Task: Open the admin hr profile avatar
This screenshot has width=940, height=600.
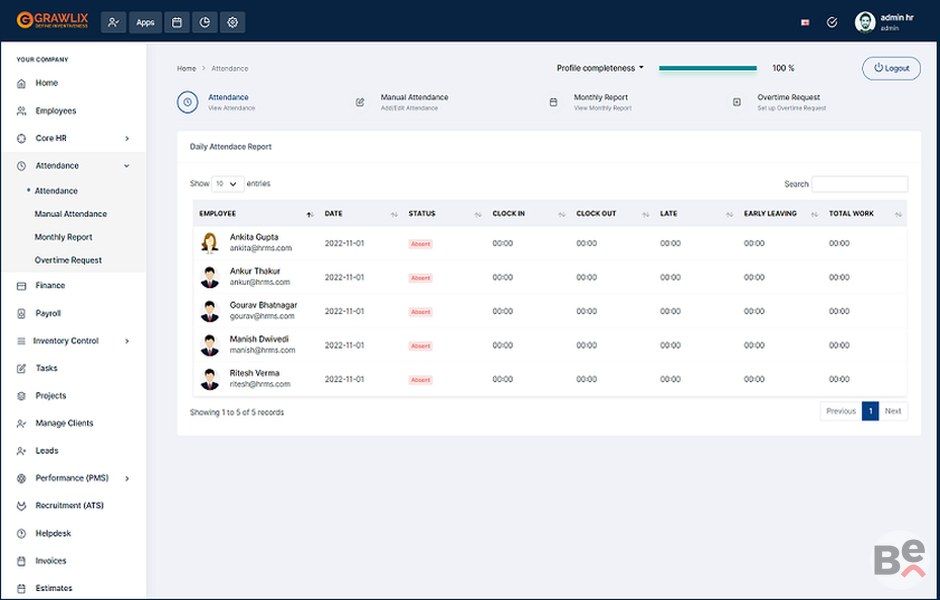Action: (865, 22)
